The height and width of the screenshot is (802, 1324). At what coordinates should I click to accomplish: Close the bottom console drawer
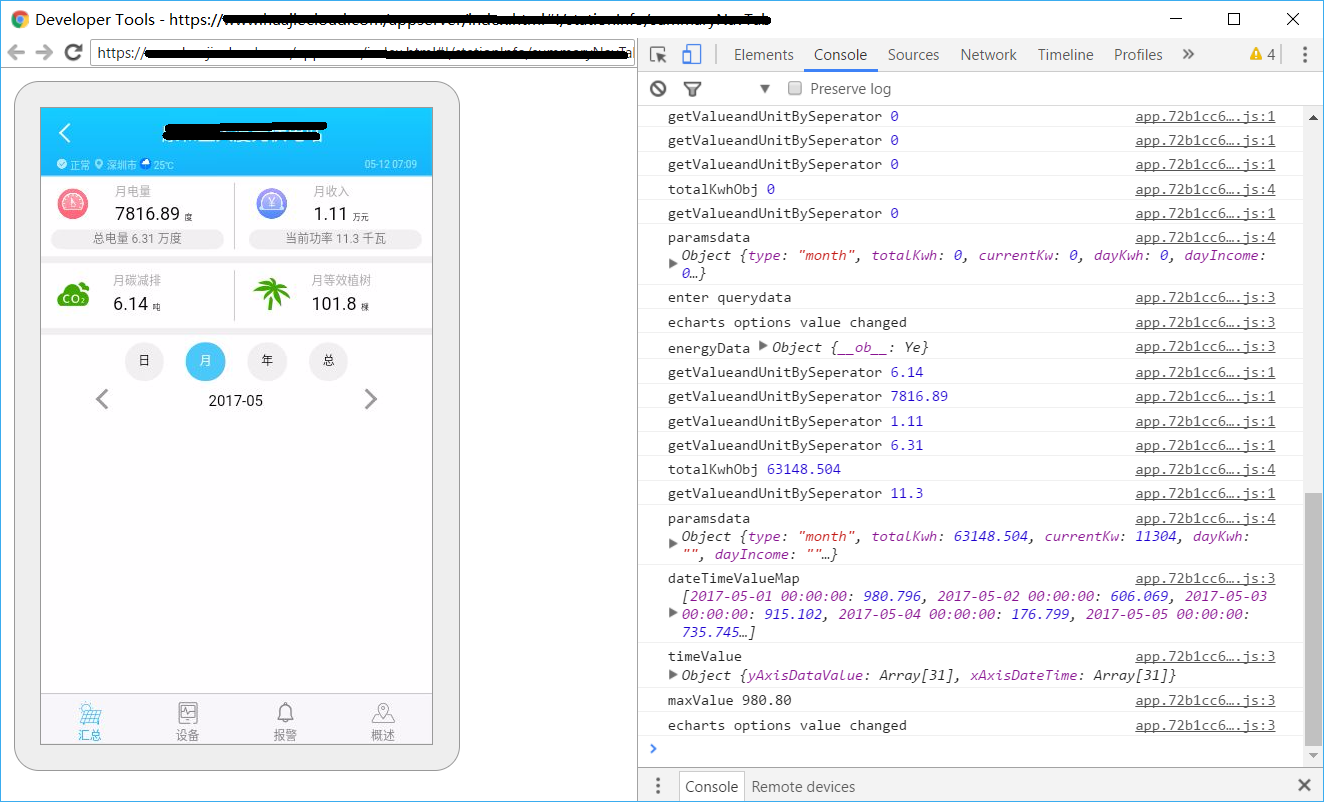tap(1304, 786)
